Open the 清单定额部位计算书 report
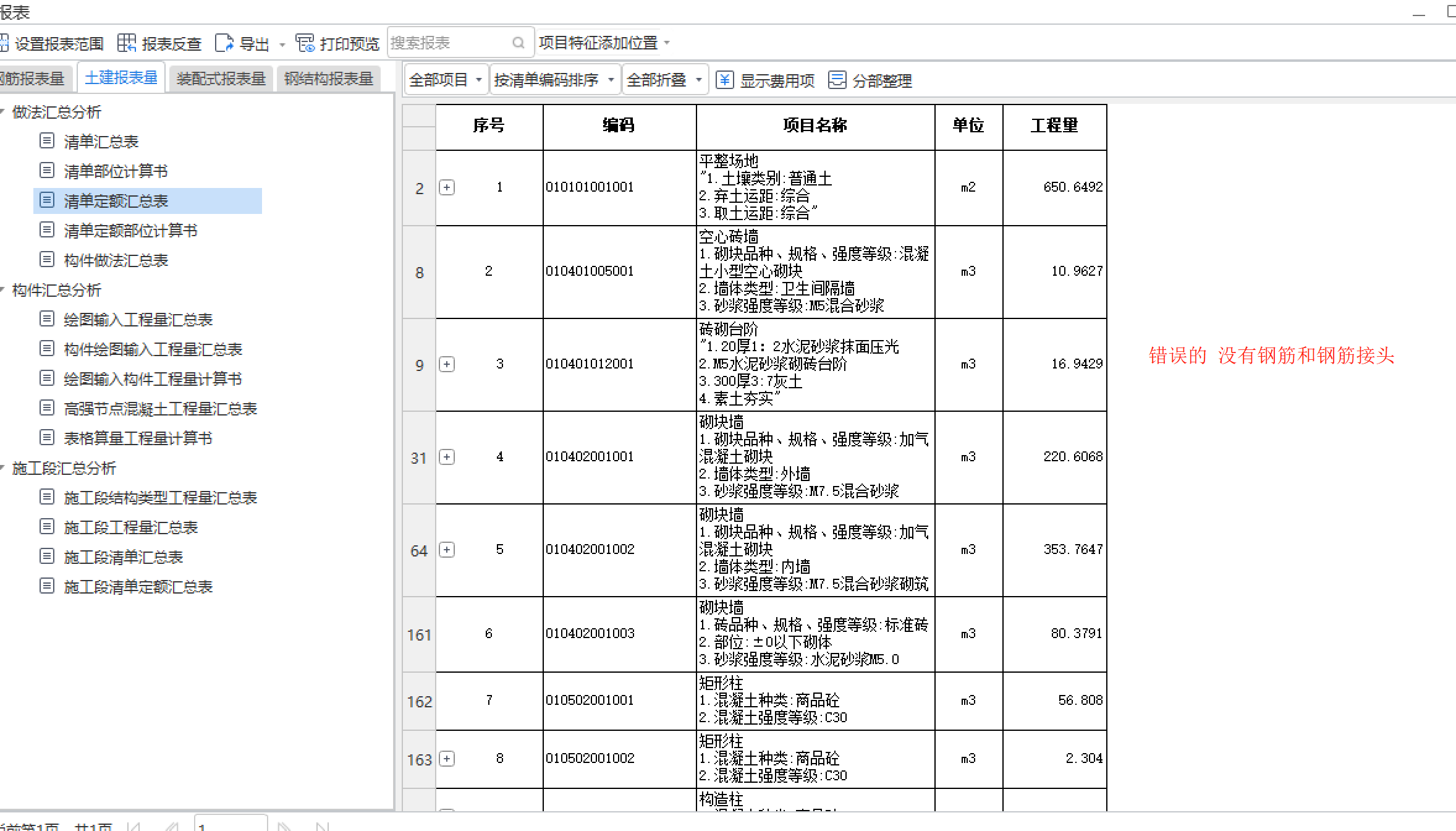 (x=130, y=231)
